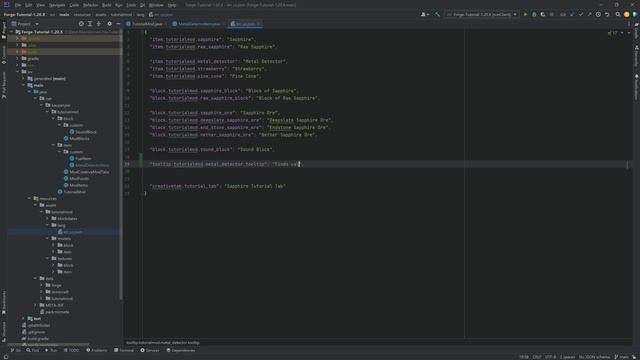Screen dimensions: 640x360
Task: Open the TODO tool window button
Action: point(72,350)
